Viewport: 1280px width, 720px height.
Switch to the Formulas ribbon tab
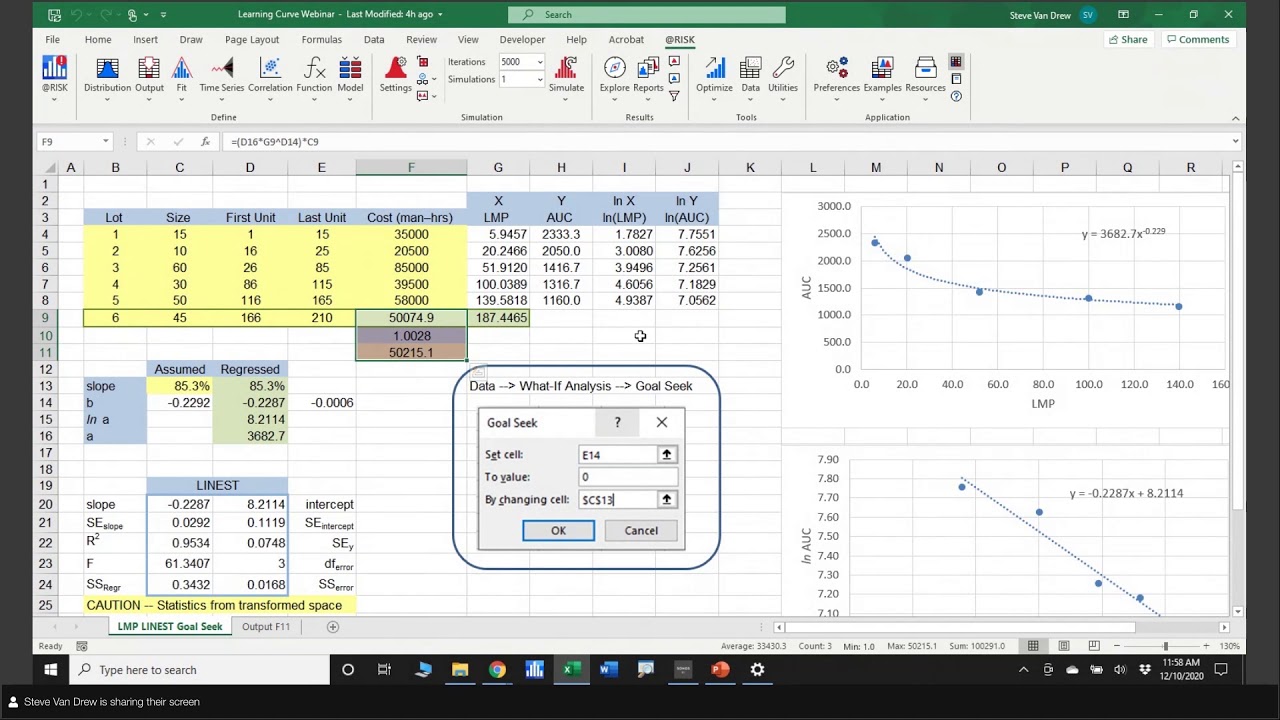(322, 40)
